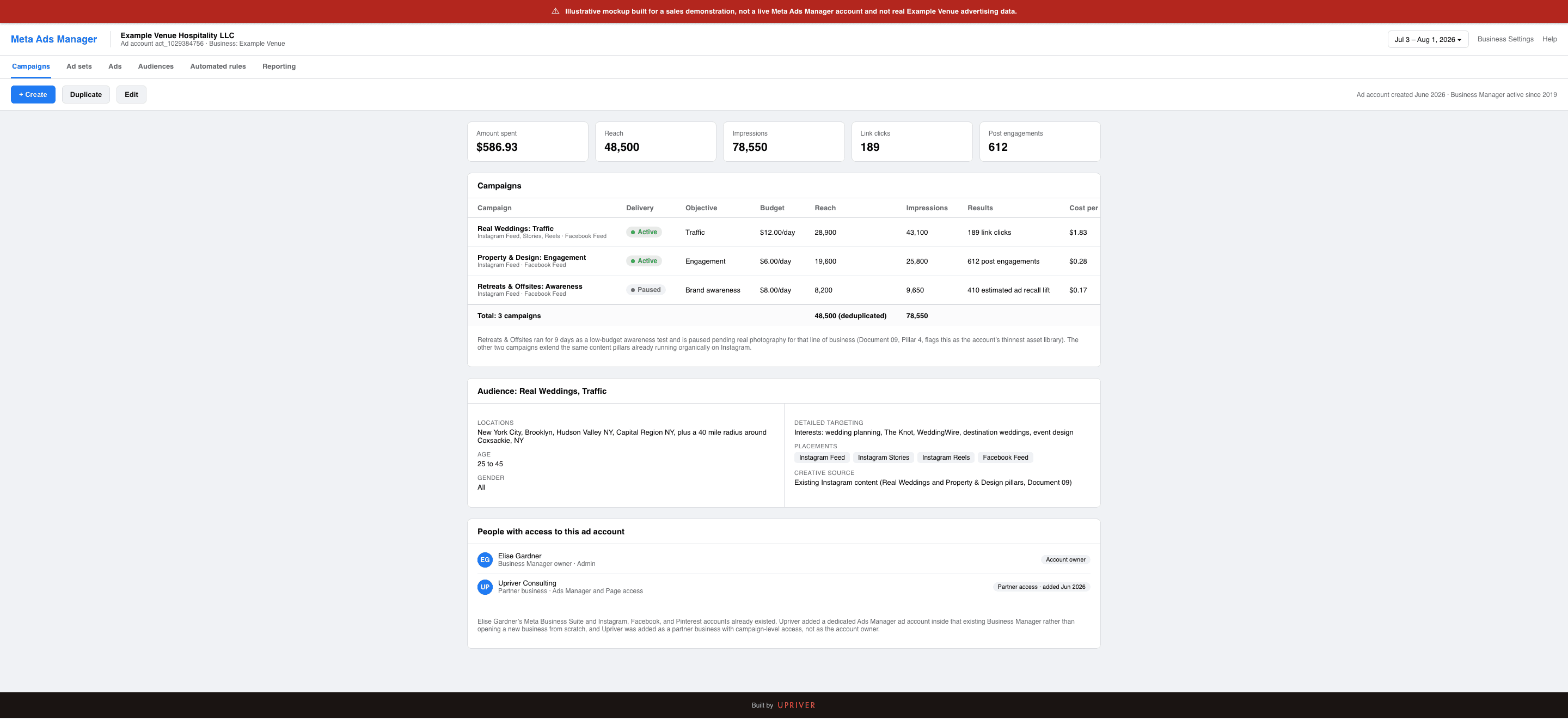
Task: Click the Duplicate button
Action: pos(86,94)
